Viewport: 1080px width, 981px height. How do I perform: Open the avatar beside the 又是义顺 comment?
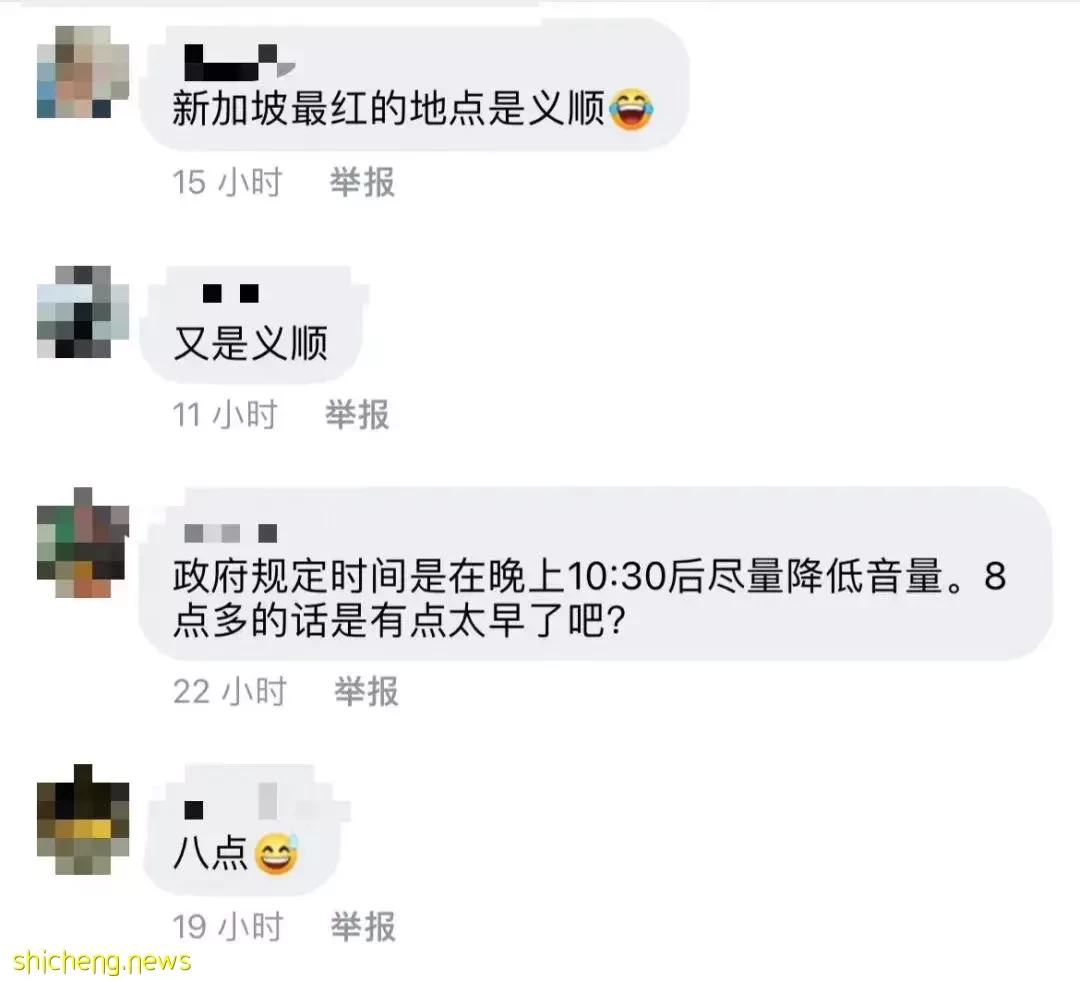coord(83,311)
